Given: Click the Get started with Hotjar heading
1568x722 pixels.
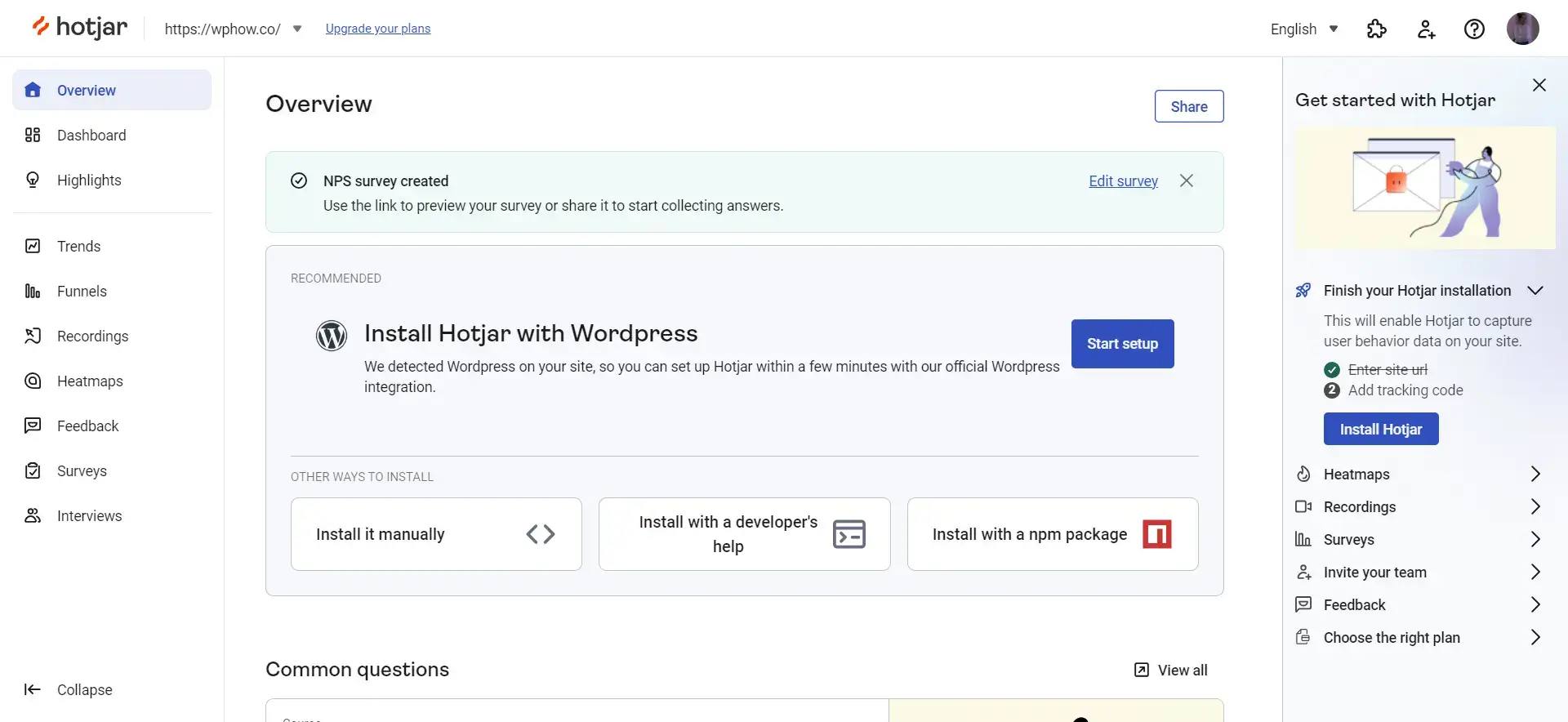Looking at the screenshot, I should pyautogui.click(x=1395, y=100).
